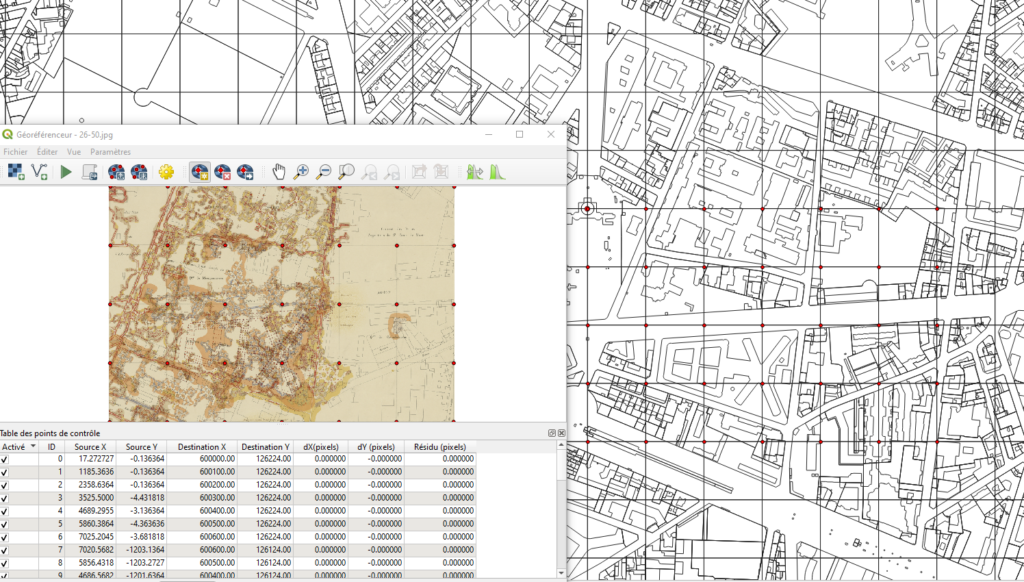Start georeferencing with the green play button
This screenshot has width=1024, height=582.
(66, 172)
